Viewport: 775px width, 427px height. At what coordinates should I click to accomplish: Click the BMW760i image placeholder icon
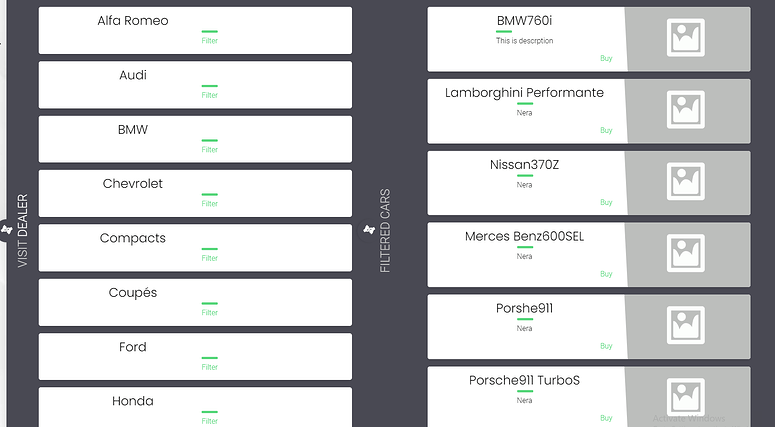tap(686, 38)
